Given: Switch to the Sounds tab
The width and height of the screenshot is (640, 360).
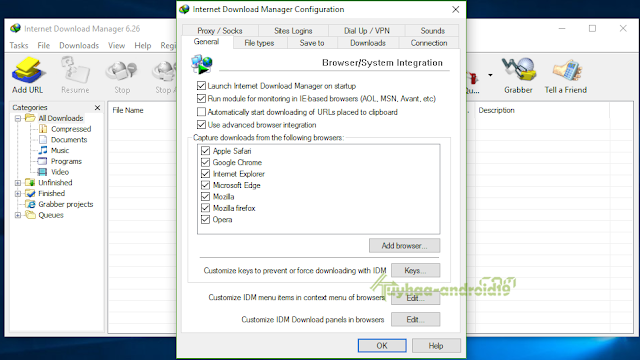Looking at the screenshot, I should tap(432, 31).
